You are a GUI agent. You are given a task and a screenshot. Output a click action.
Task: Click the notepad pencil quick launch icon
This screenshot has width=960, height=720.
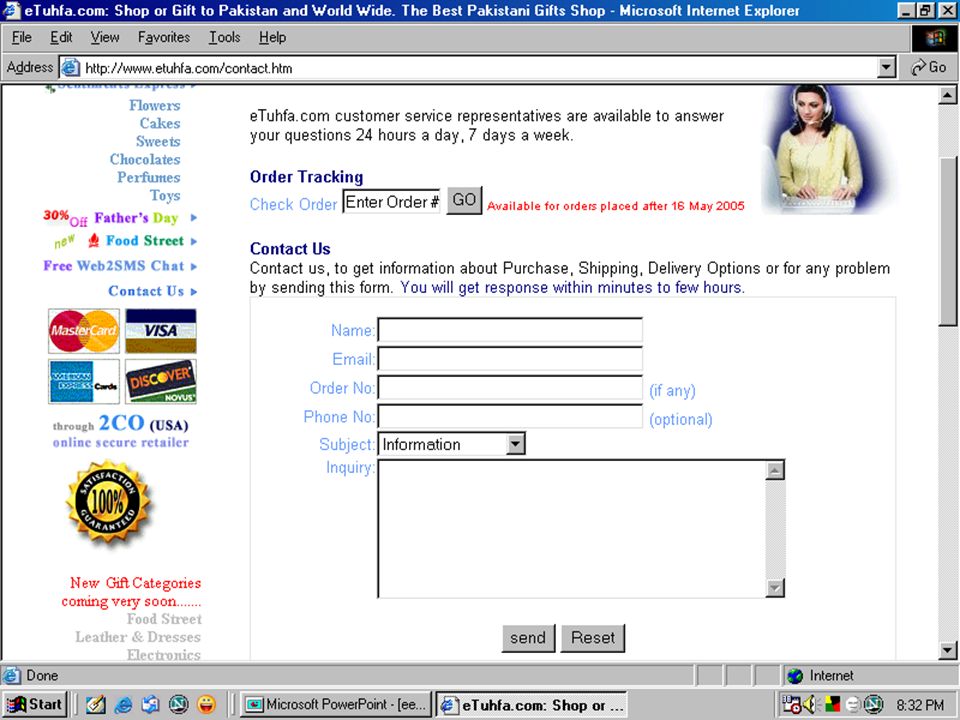click(x=96, y=705)
